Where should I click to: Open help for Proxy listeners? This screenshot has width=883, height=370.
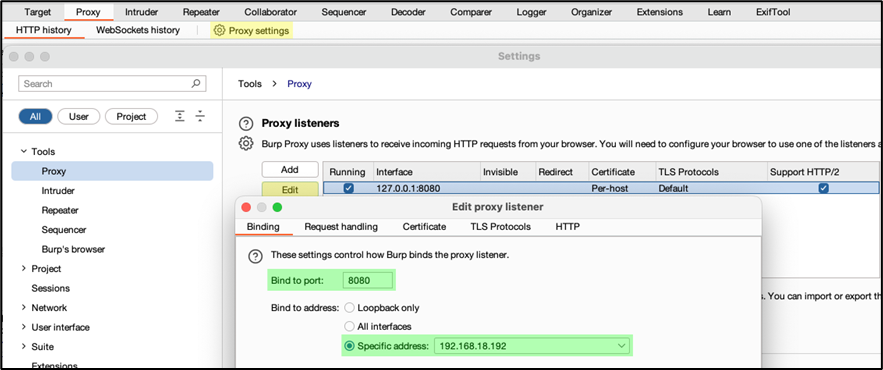pos(246,123)
